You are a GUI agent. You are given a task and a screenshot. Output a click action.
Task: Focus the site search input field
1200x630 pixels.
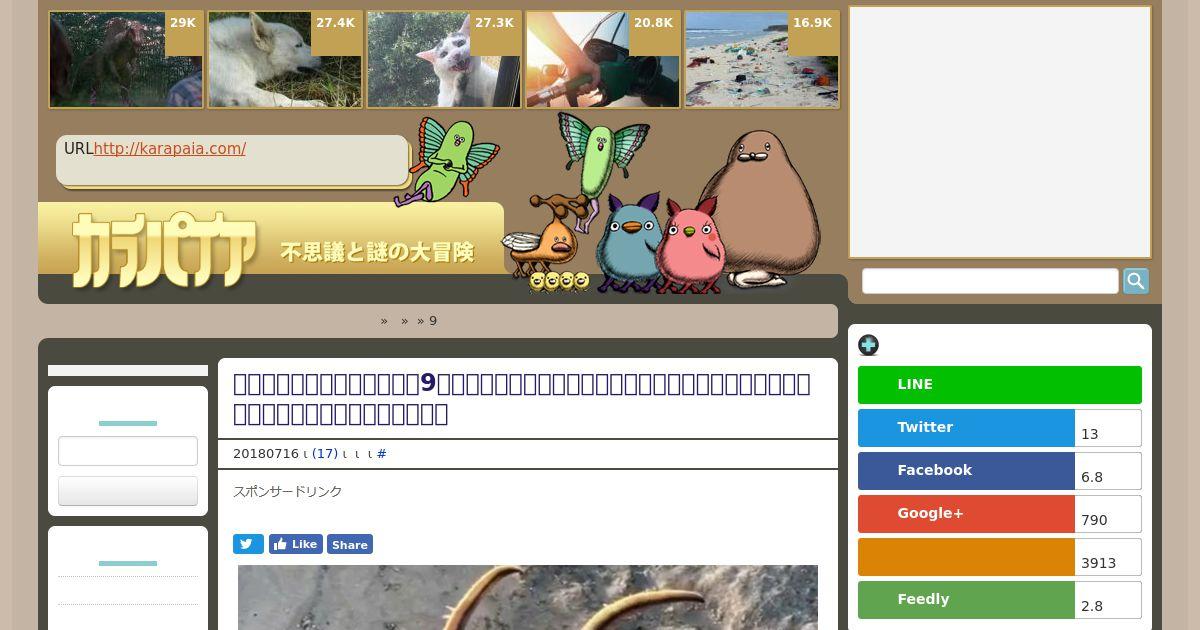pos(990,281)
